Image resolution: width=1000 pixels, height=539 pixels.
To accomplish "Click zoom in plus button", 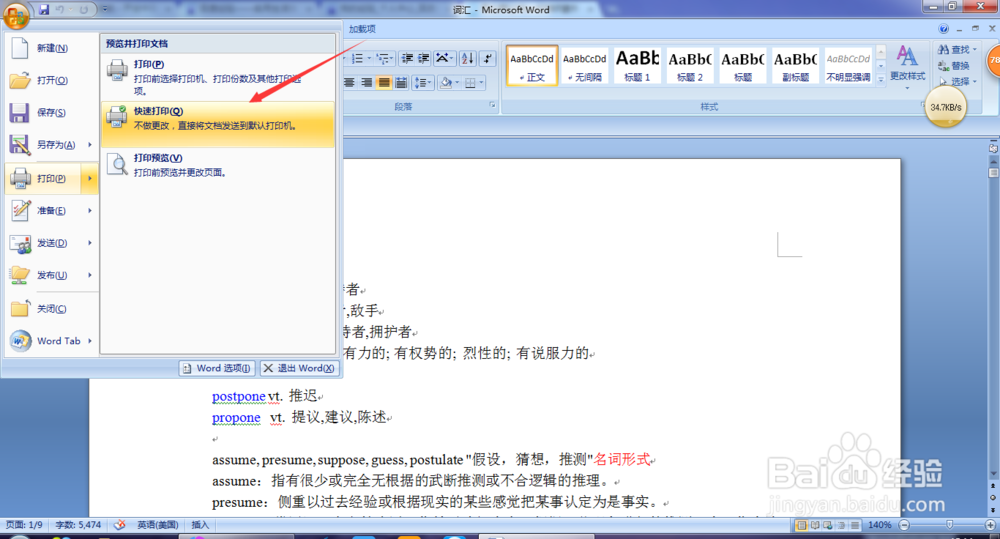I will 990,525.
